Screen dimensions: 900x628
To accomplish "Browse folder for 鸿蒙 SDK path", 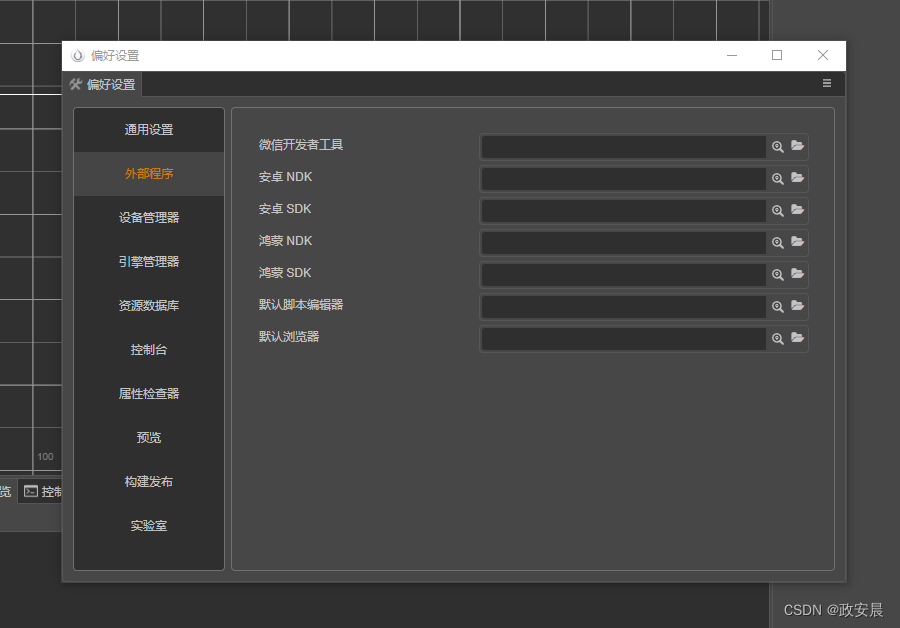I will click(797, 274).
